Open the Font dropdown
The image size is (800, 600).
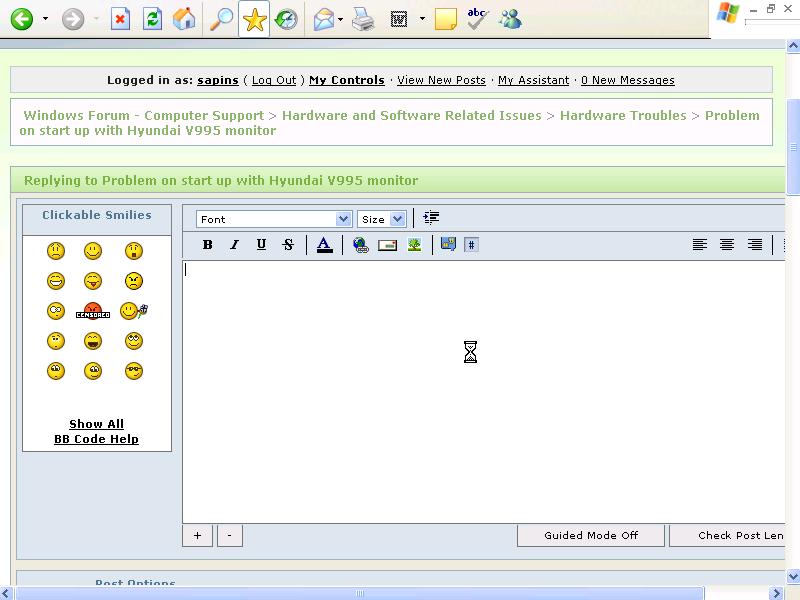click(274, 219)
